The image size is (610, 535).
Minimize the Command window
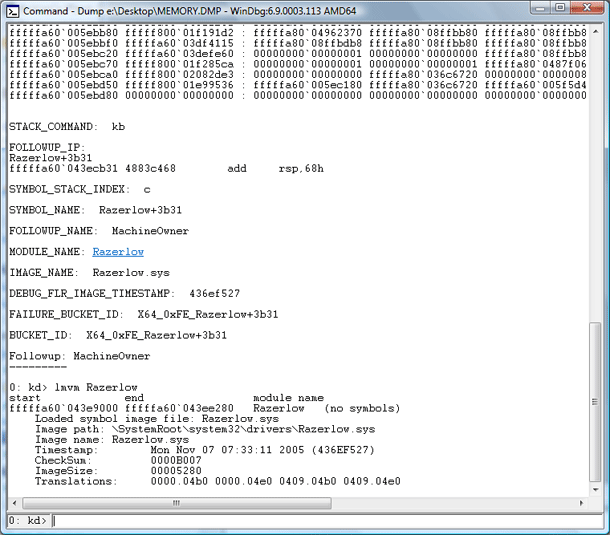tap(540, 7)
